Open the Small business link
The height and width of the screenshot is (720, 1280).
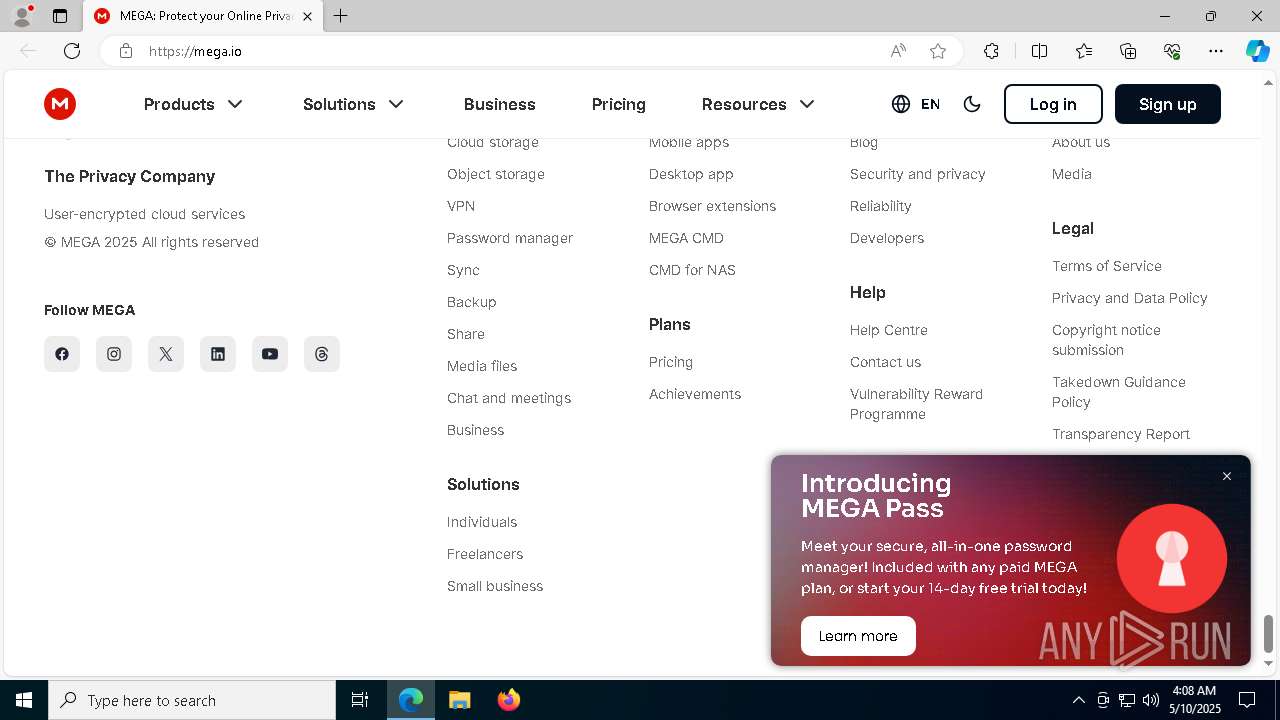495,586
